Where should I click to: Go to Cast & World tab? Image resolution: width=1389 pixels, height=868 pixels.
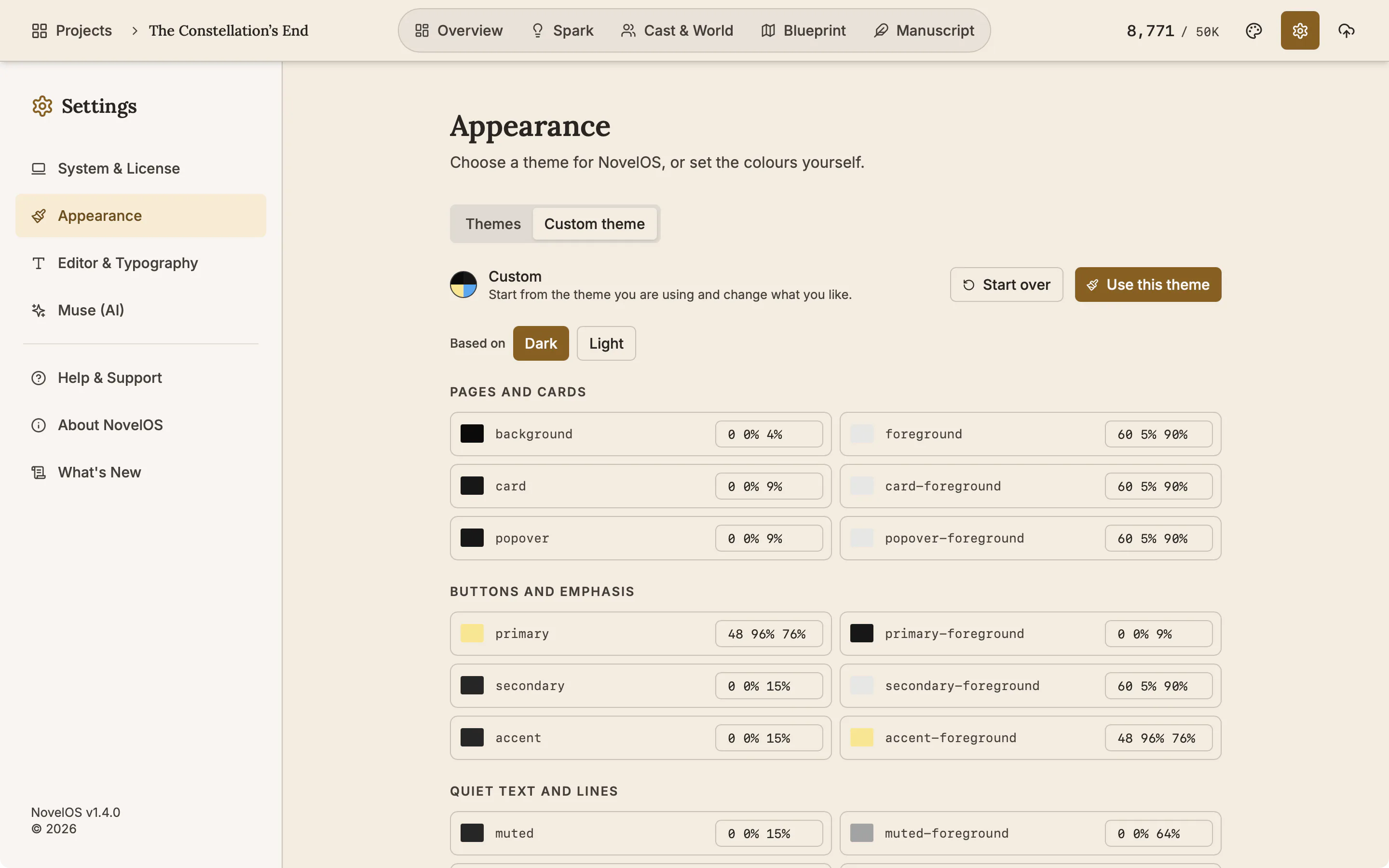(x=677, y=30)
